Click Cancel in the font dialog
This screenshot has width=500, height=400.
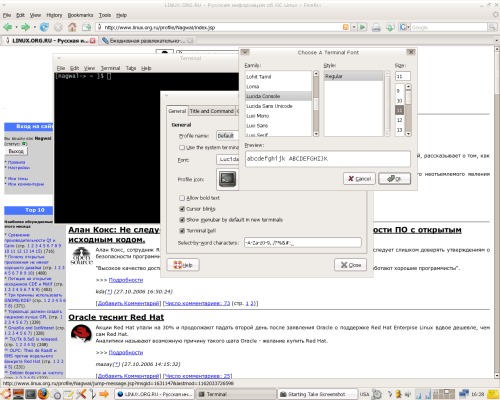(x=359, y=179)
